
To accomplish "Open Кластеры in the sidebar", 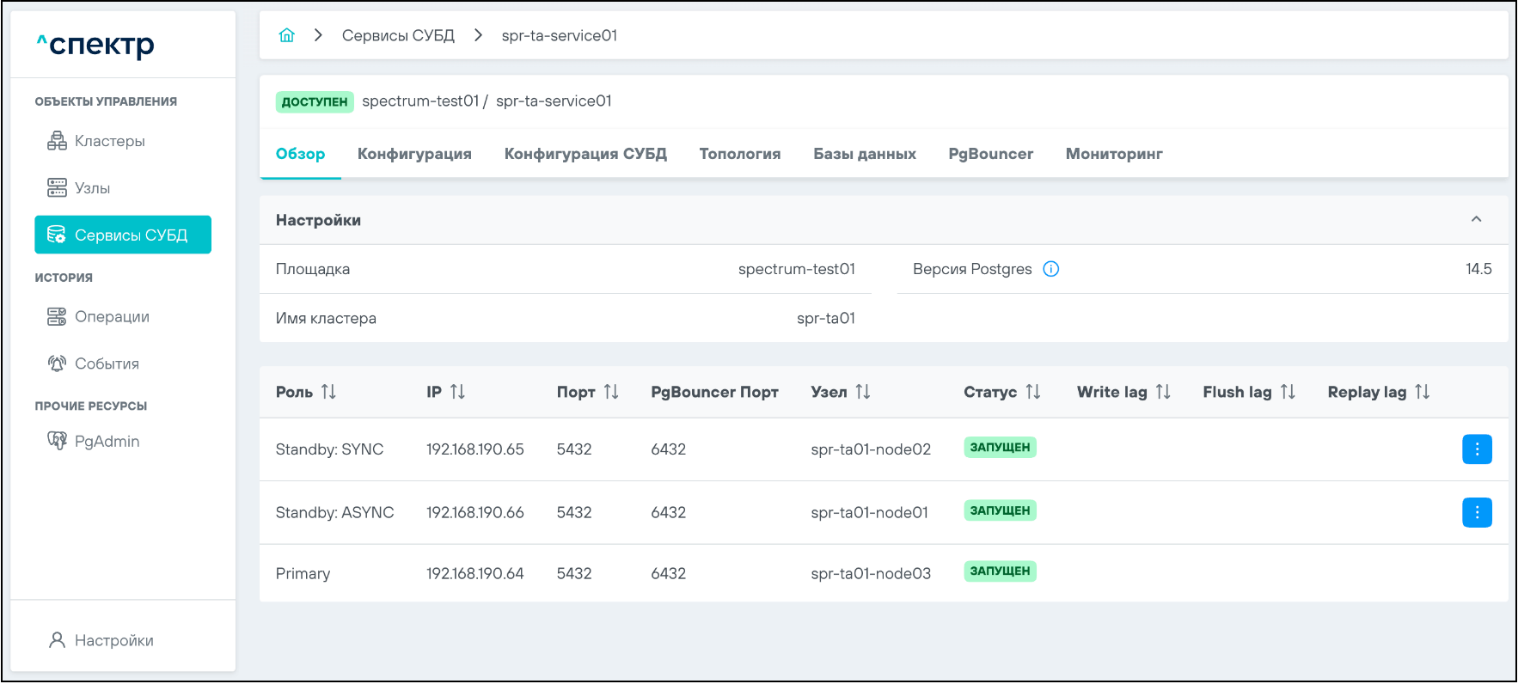I will coord(109,141).
